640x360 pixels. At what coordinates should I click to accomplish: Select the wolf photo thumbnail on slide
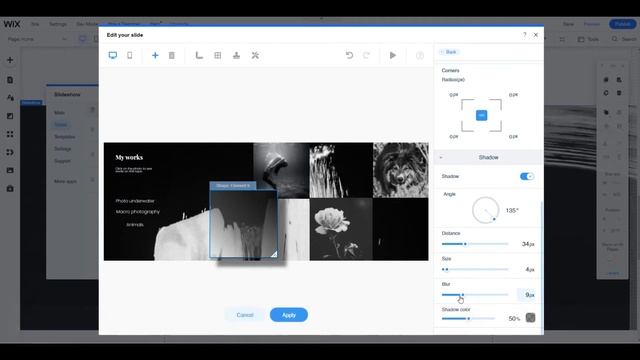[401, 170]
